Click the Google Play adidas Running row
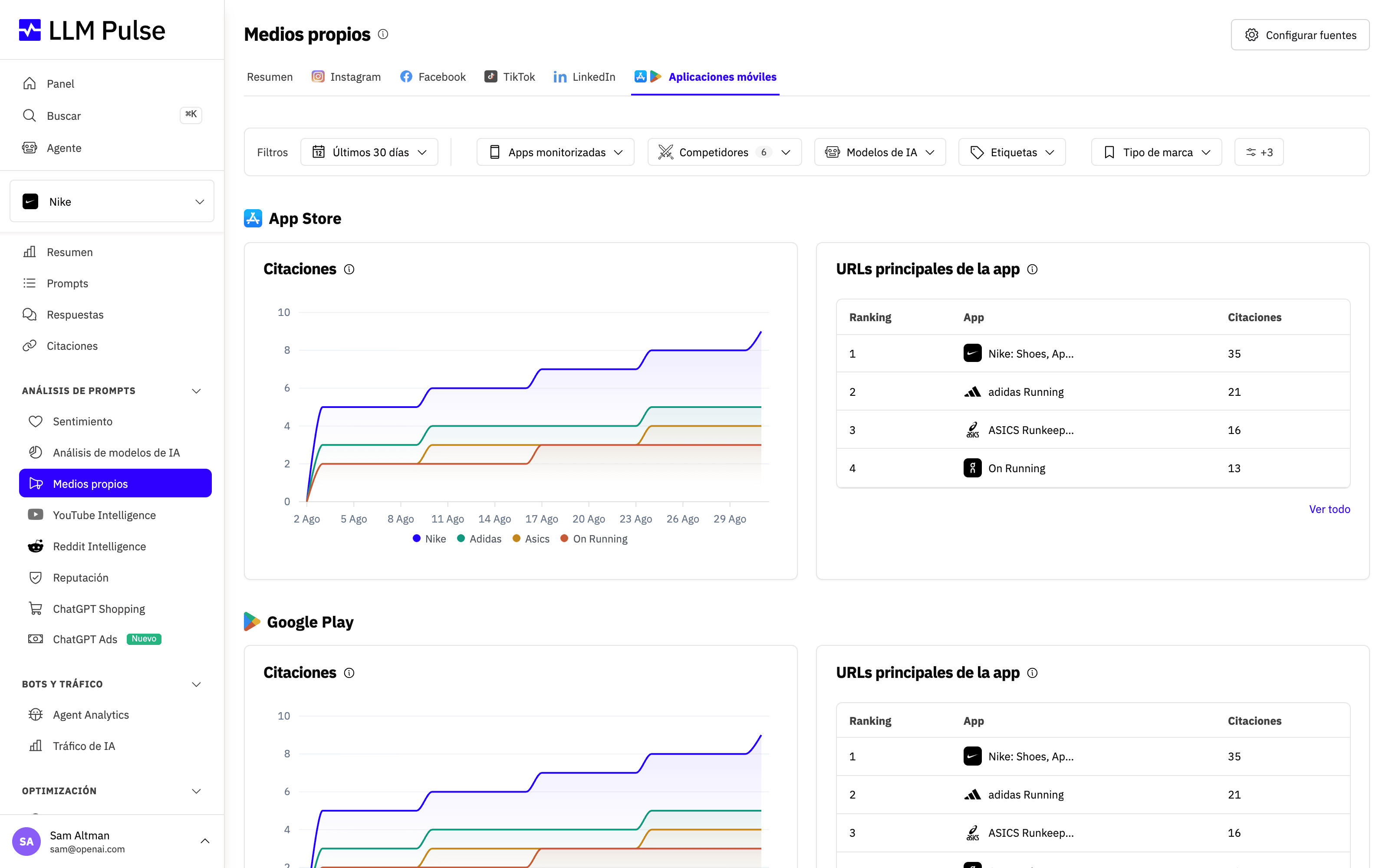1389x868 pixels. (x=1093, y=795)
